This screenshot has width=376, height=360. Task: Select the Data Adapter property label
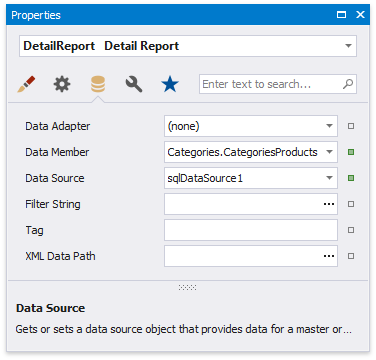coord(58,126)
